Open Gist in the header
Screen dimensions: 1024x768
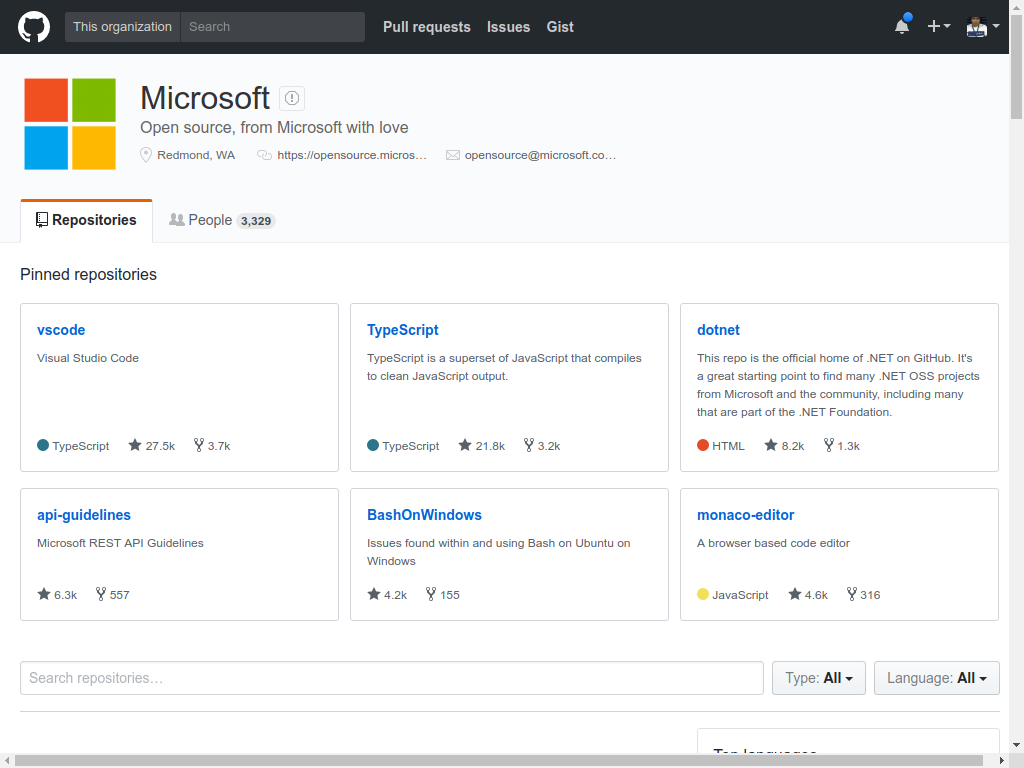[x=560, y=27]
